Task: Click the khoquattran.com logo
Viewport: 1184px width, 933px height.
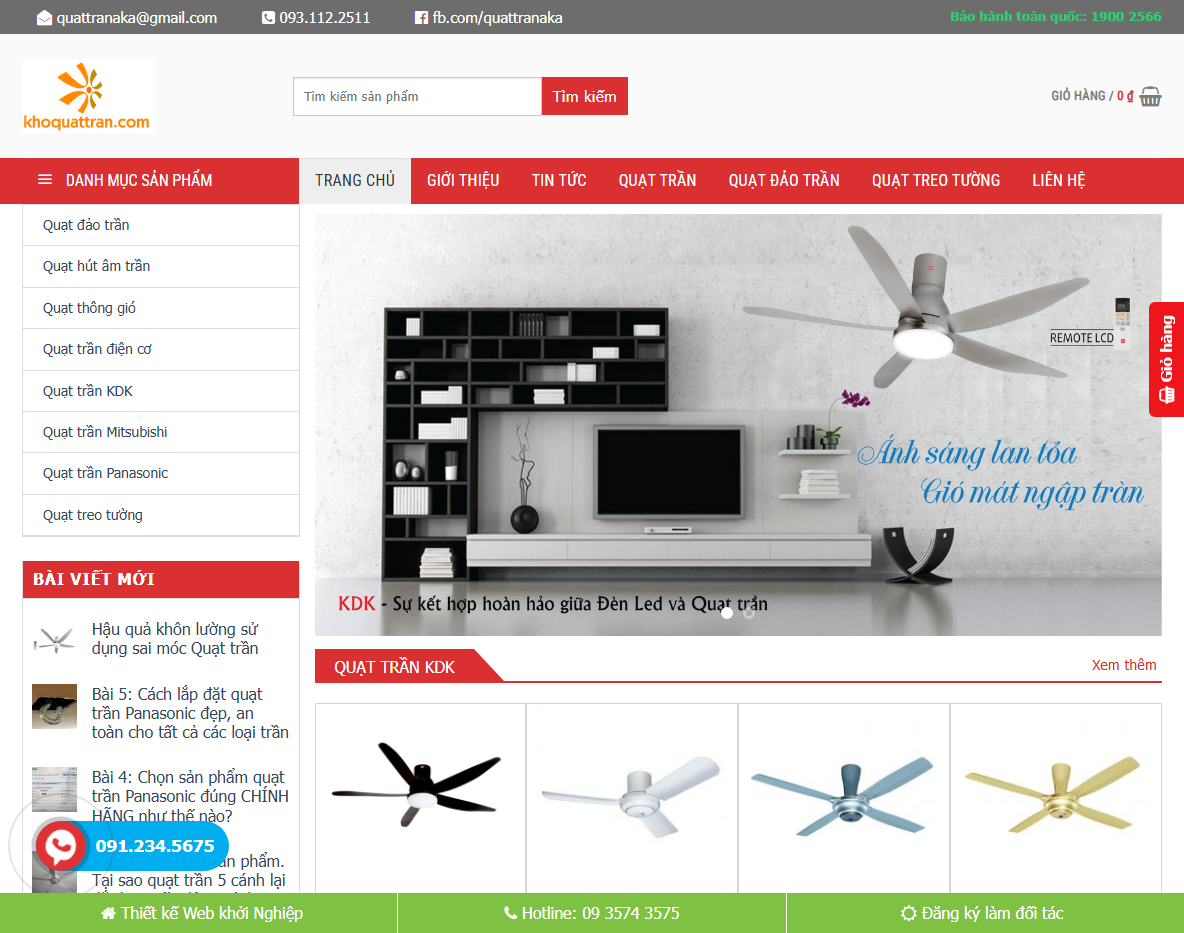Action: pos(88,96)
